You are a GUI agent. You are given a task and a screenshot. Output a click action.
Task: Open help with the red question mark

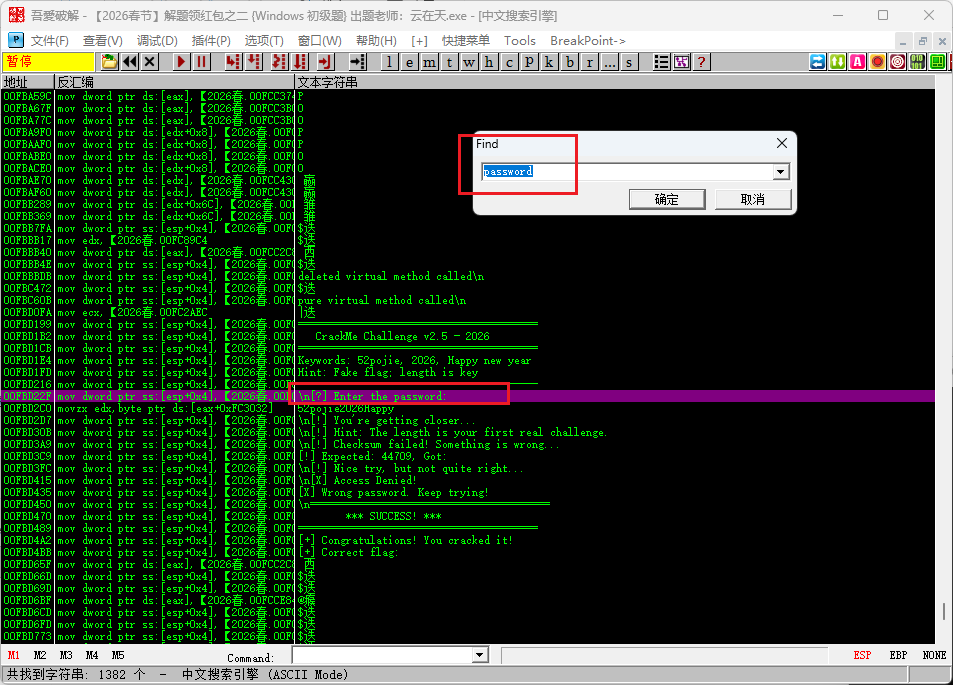(701, 62)
